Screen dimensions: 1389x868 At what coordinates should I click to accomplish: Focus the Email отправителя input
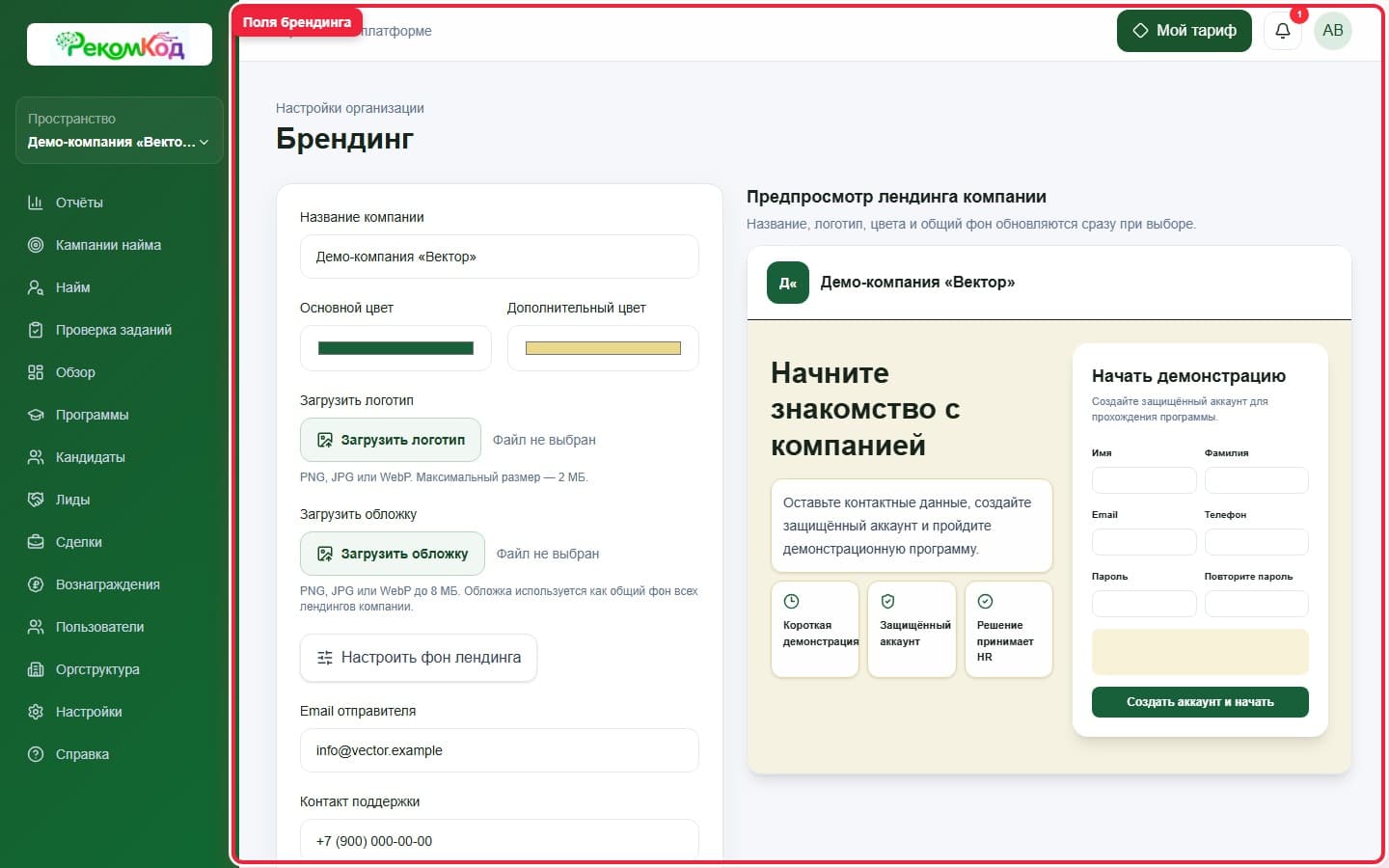500,750
